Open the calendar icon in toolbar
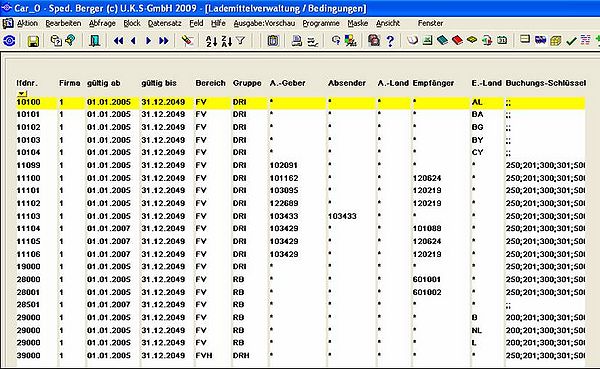 click(x=502, y=40)
